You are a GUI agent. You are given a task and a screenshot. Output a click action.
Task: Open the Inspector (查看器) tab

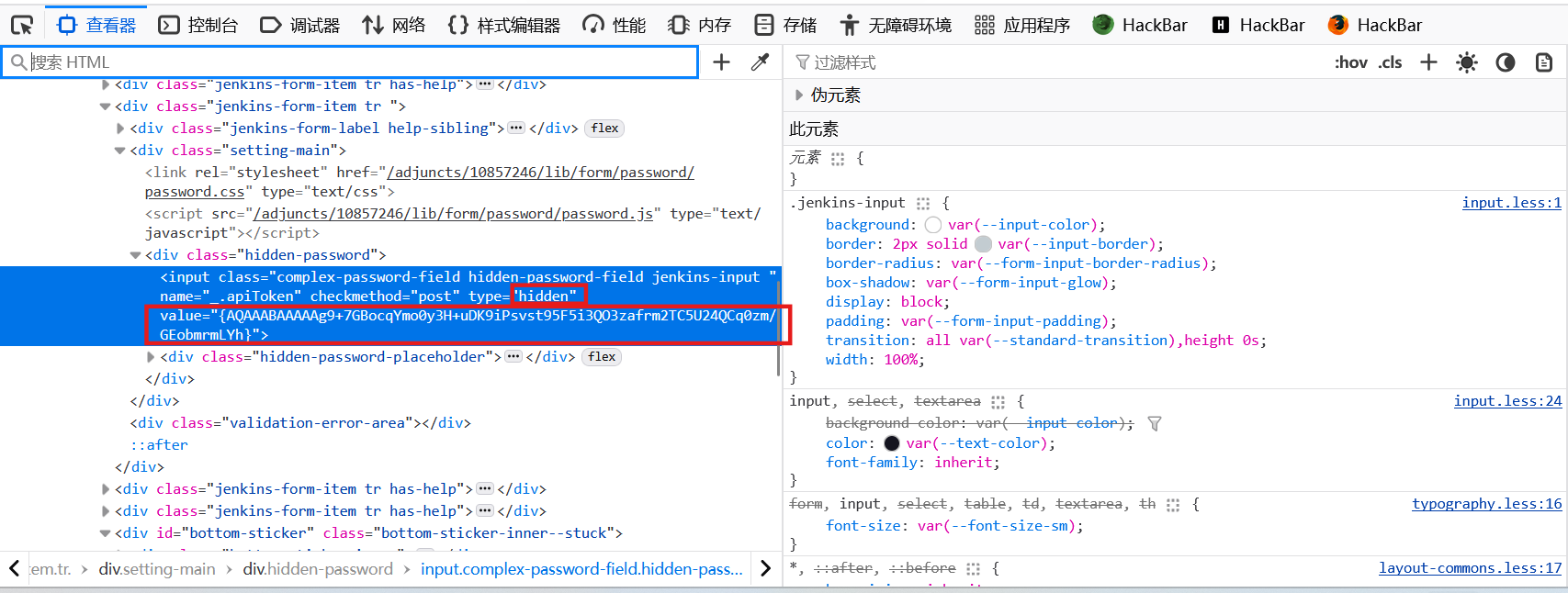96,25
